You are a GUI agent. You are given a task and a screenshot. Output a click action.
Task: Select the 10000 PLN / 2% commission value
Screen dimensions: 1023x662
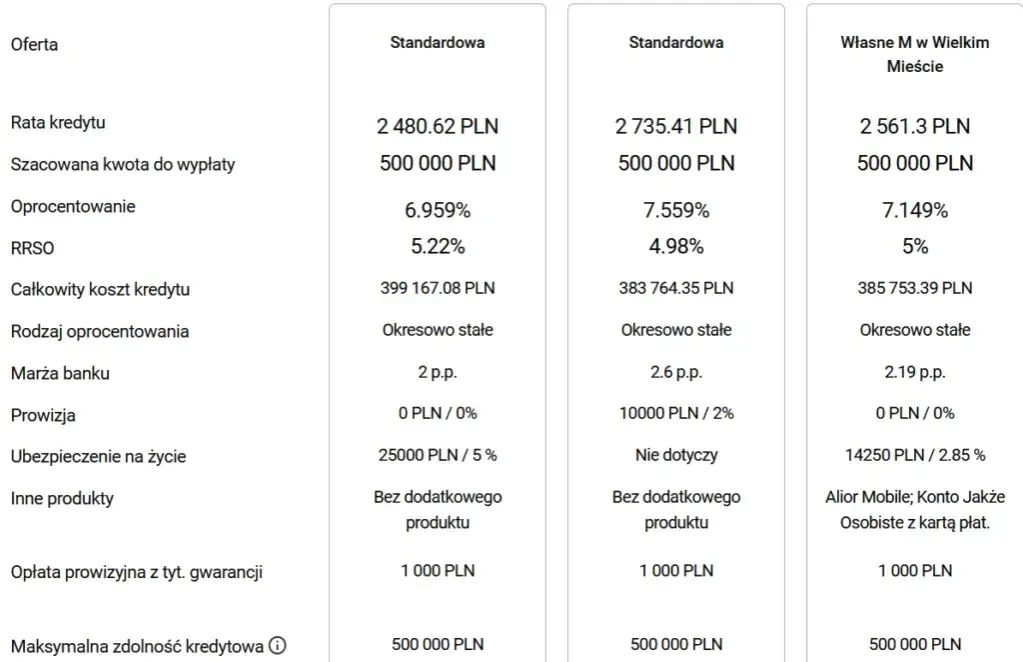[x=676, y=413]
